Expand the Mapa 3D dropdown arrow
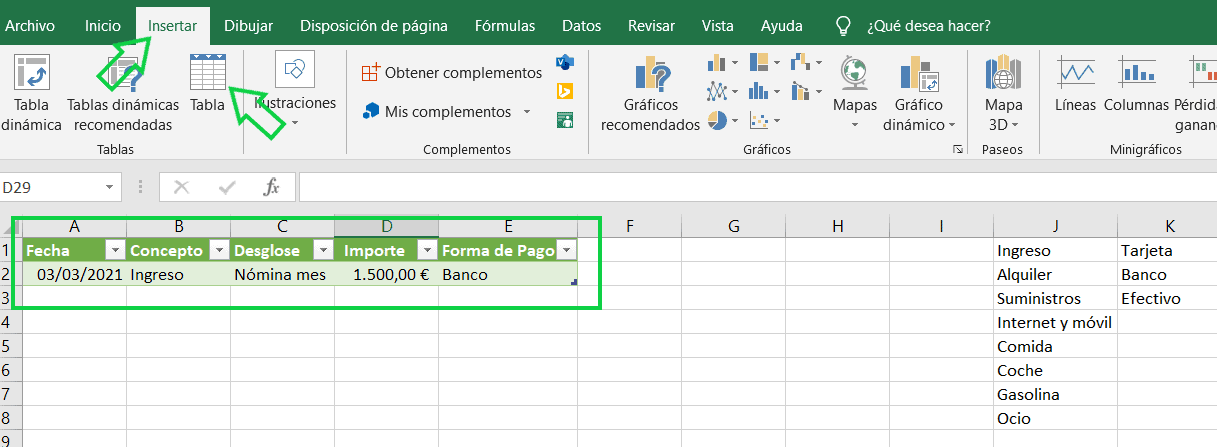 click(1015, 125)
